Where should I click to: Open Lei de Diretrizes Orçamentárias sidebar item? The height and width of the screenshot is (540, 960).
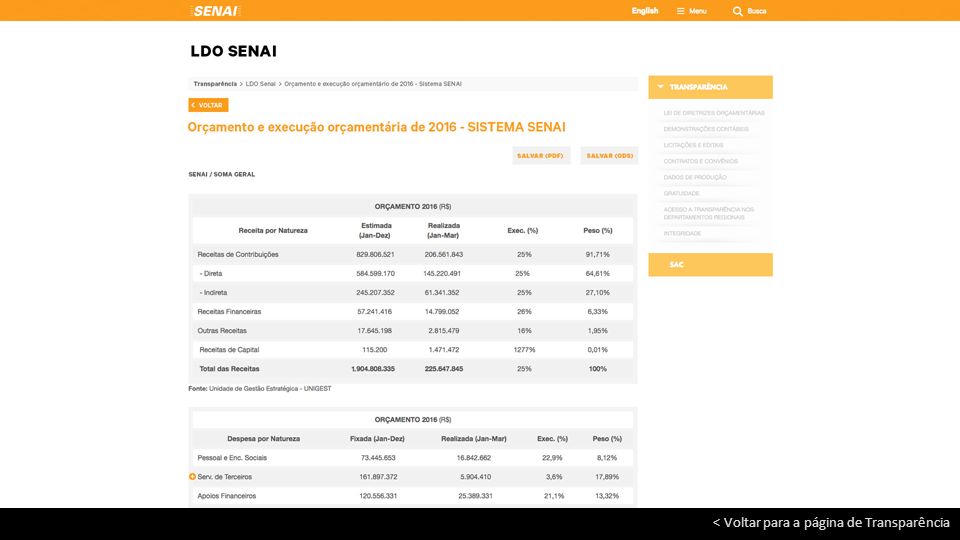pyautogui.click(x=714, y=113)
